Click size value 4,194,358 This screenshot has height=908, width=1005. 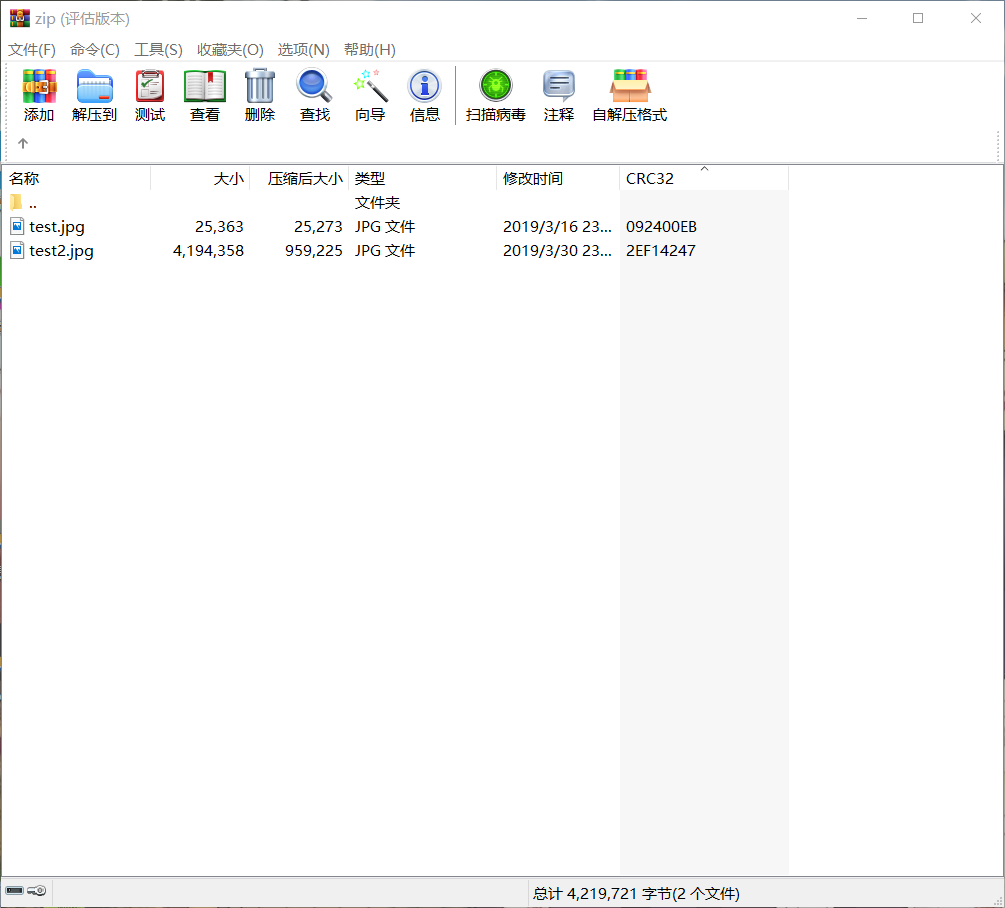[208, 251]
